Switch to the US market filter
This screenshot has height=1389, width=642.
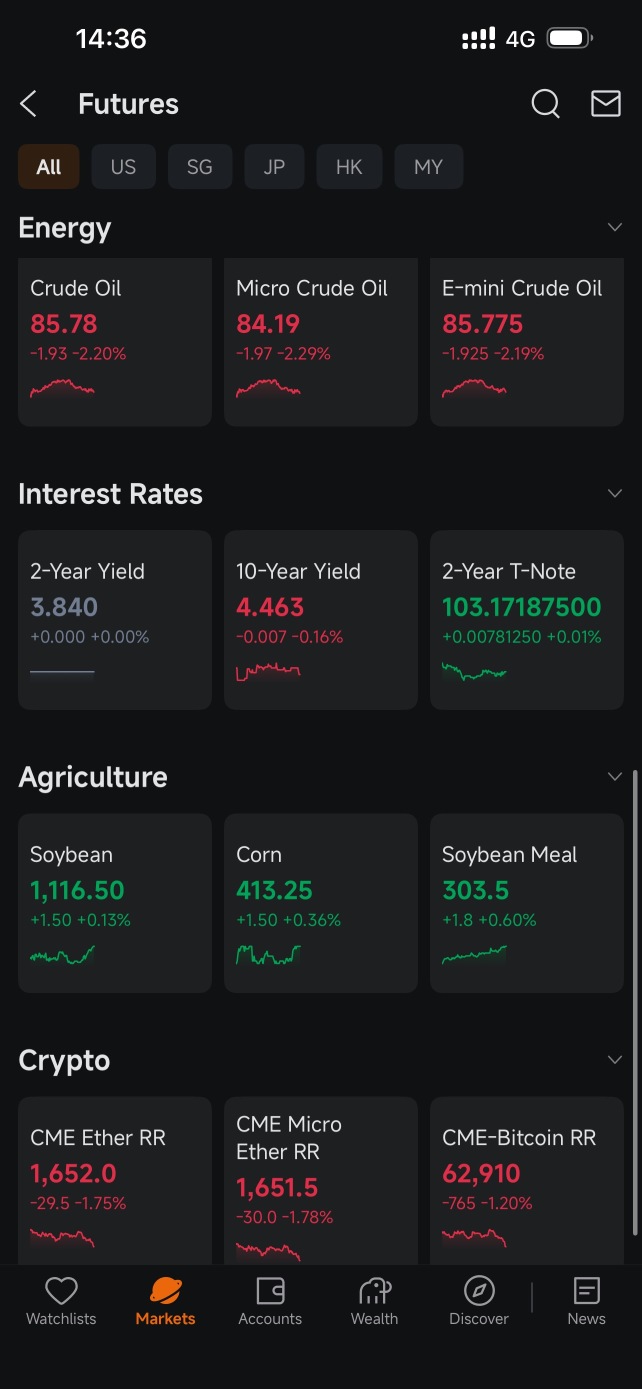[x=123, y=167]
